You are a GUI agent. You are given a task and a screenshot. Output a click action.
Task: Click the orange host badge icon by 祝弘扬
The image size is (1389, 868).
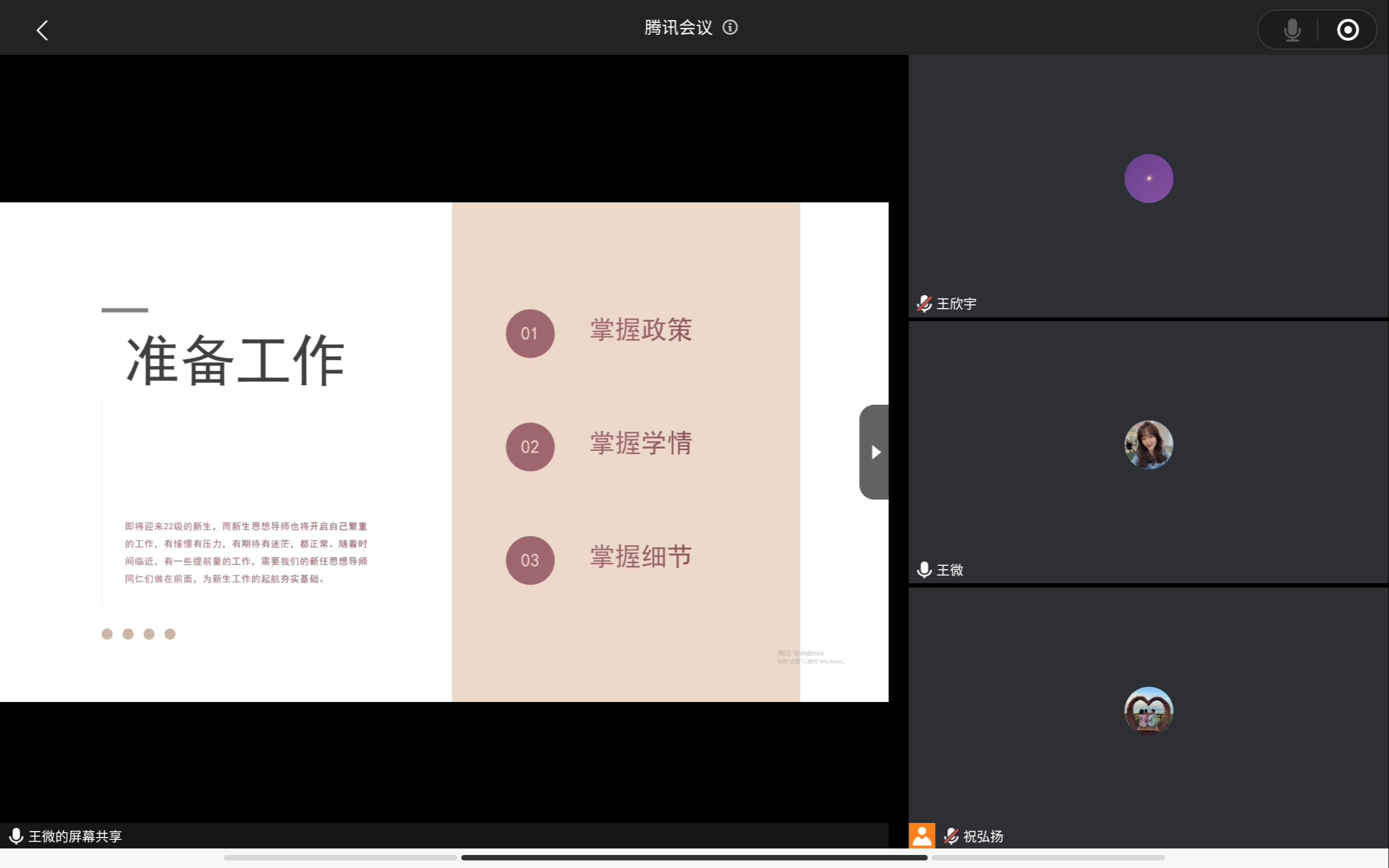(x=922, y=836)
